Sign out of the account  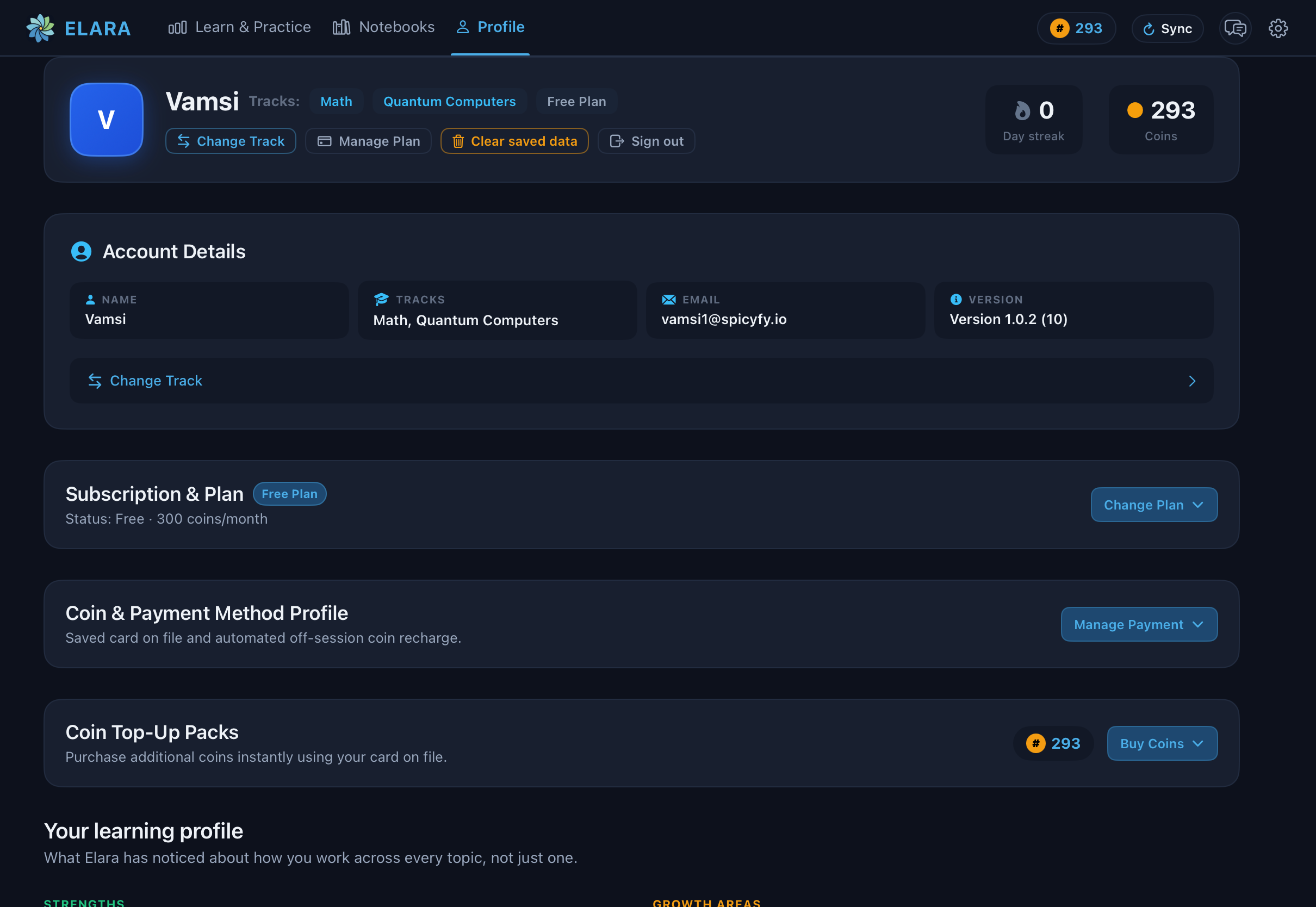point(646,141)
